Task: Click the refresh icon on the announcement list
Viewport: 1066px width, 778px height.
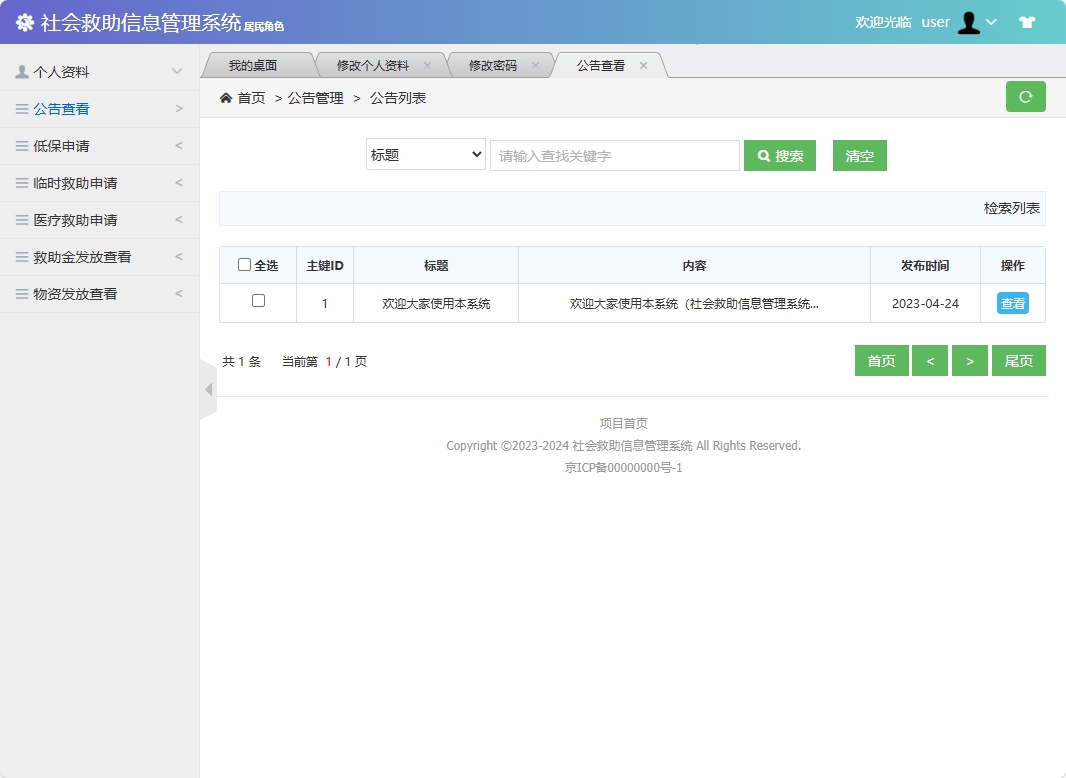Action: [x=1025, y=96]
